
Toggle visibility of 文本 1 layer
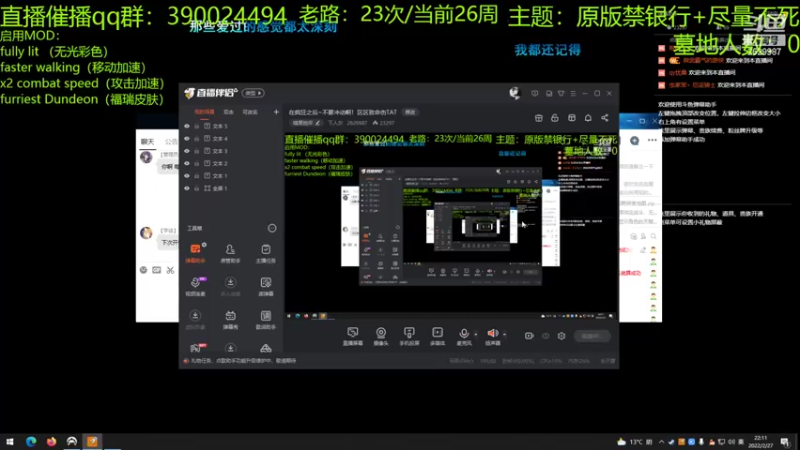pos(187,176)
